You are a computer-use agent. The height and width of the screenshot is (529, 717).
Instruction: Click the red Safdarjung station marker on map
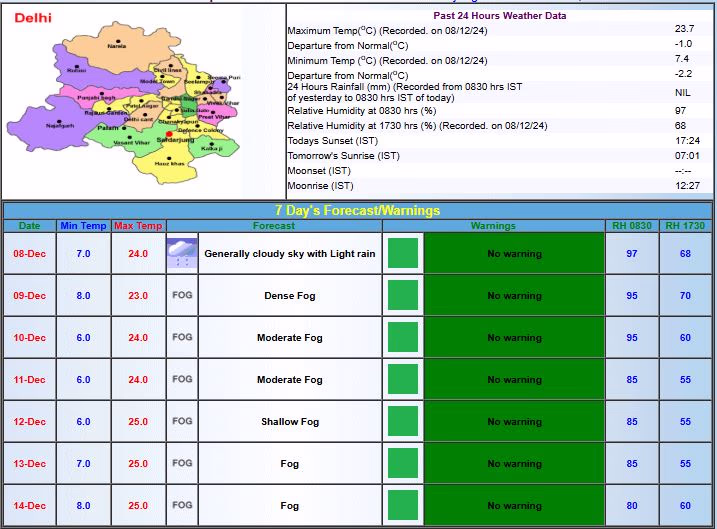click(171, 133)
